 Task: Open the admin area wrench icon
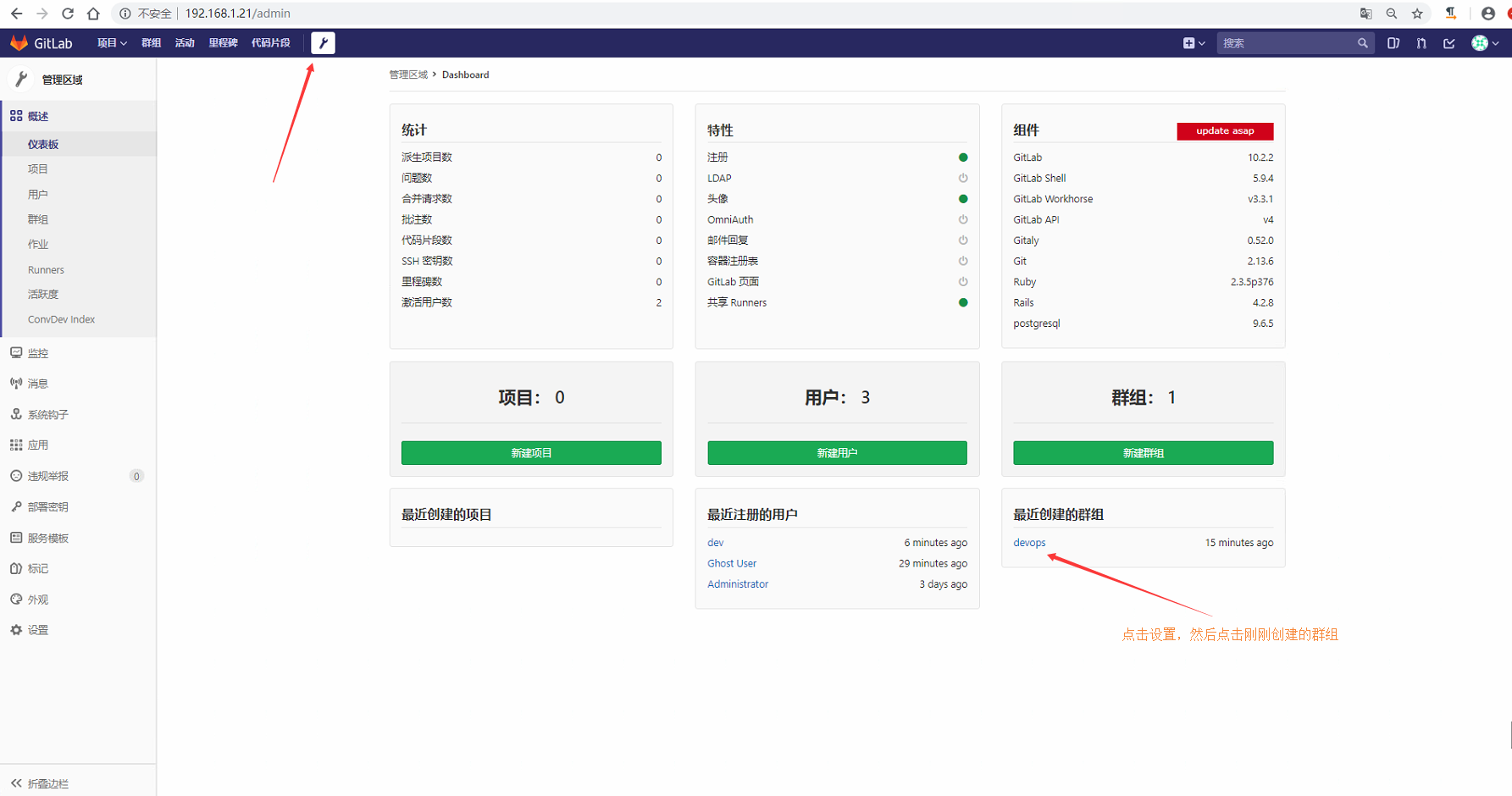pyautogui.click(x=323, y=43)
